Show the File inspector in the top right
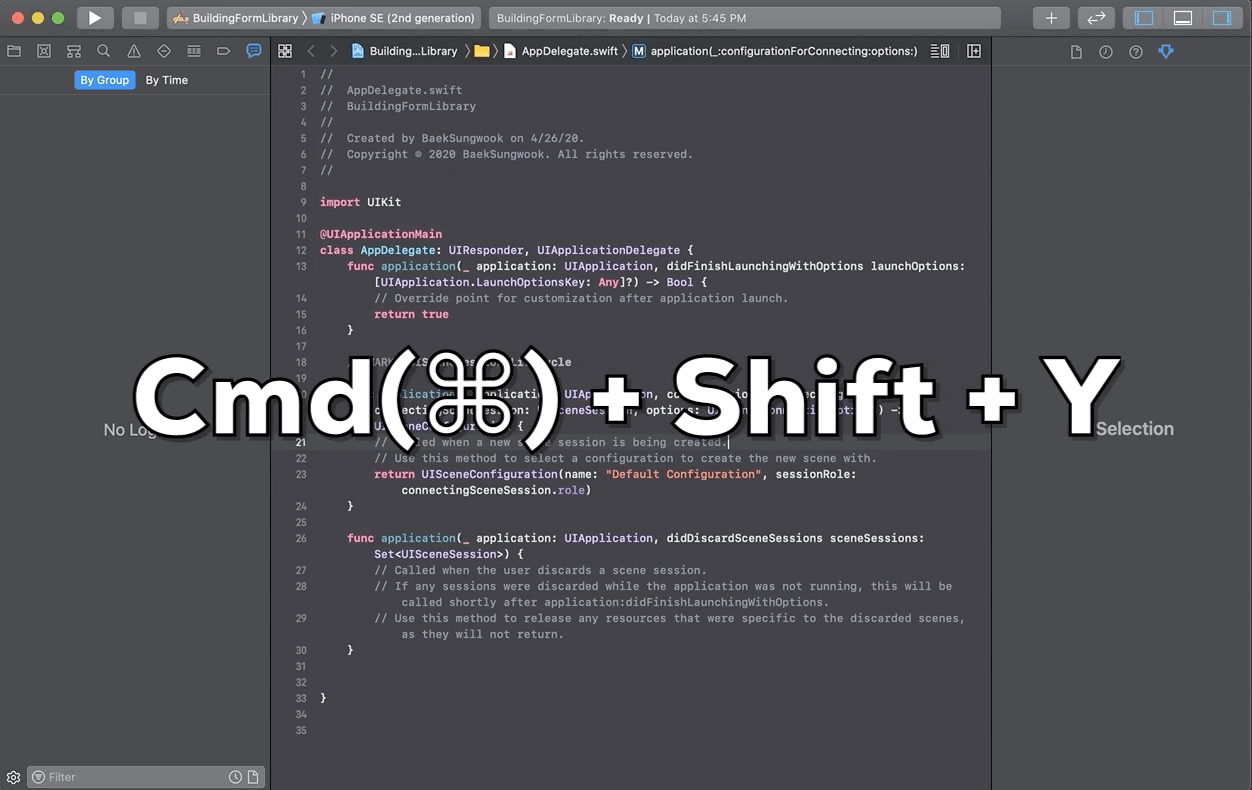Image resolution: width=1252 pixels, height=790 pixels. pyautogui.click(x=1076, y=51)
